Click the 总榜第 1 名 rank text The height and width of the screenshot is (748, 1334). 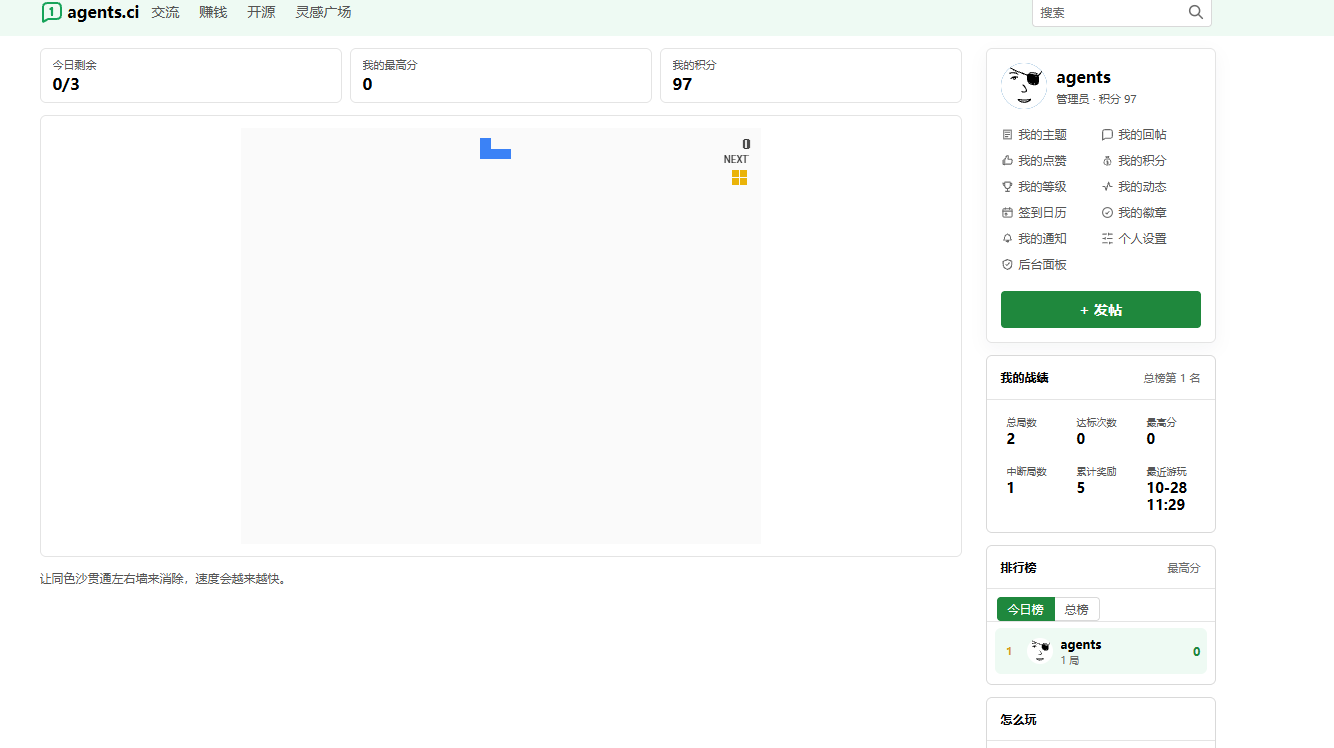(1172, 378)
